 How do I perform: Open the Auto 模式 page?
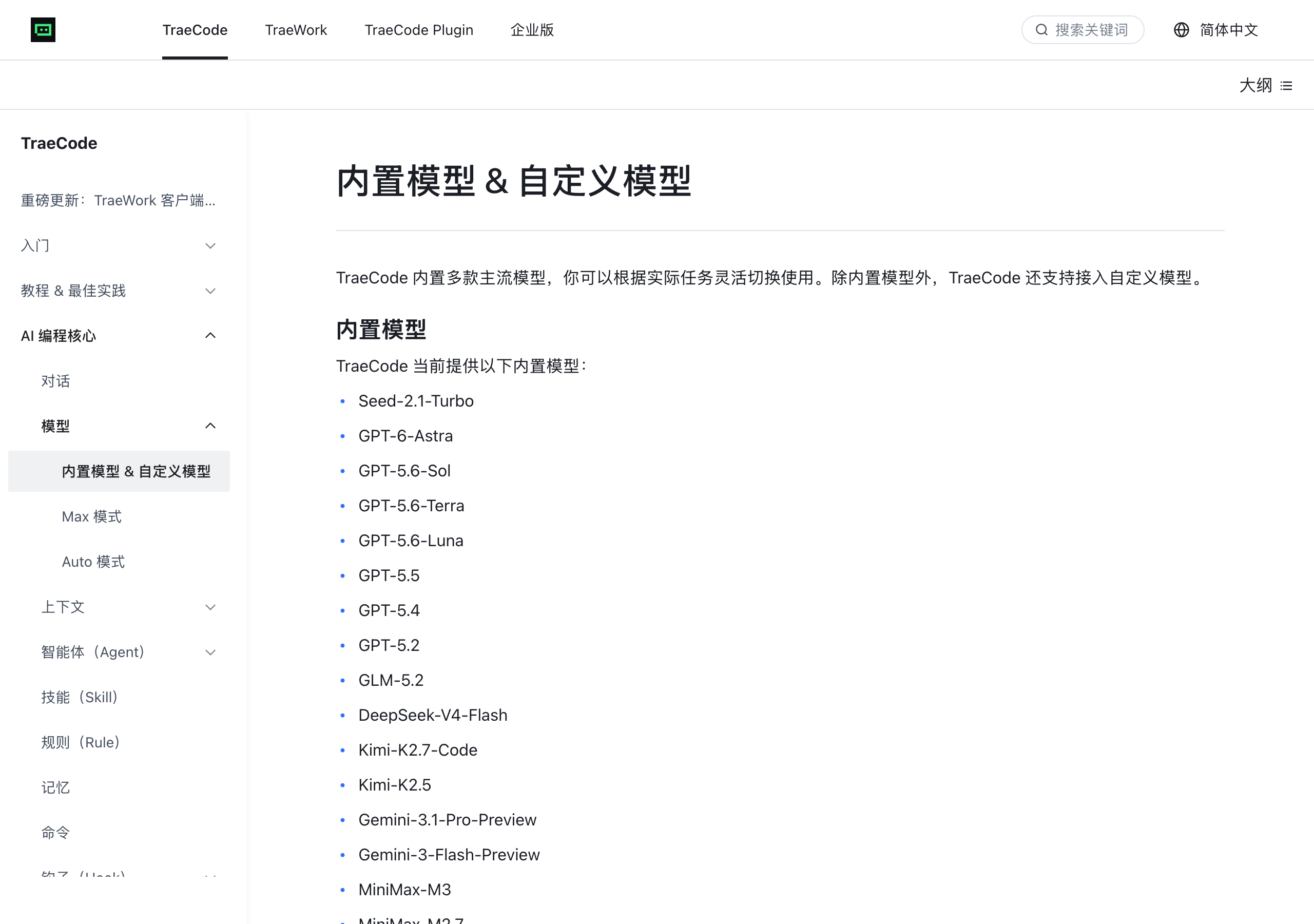tap(93, 562)
